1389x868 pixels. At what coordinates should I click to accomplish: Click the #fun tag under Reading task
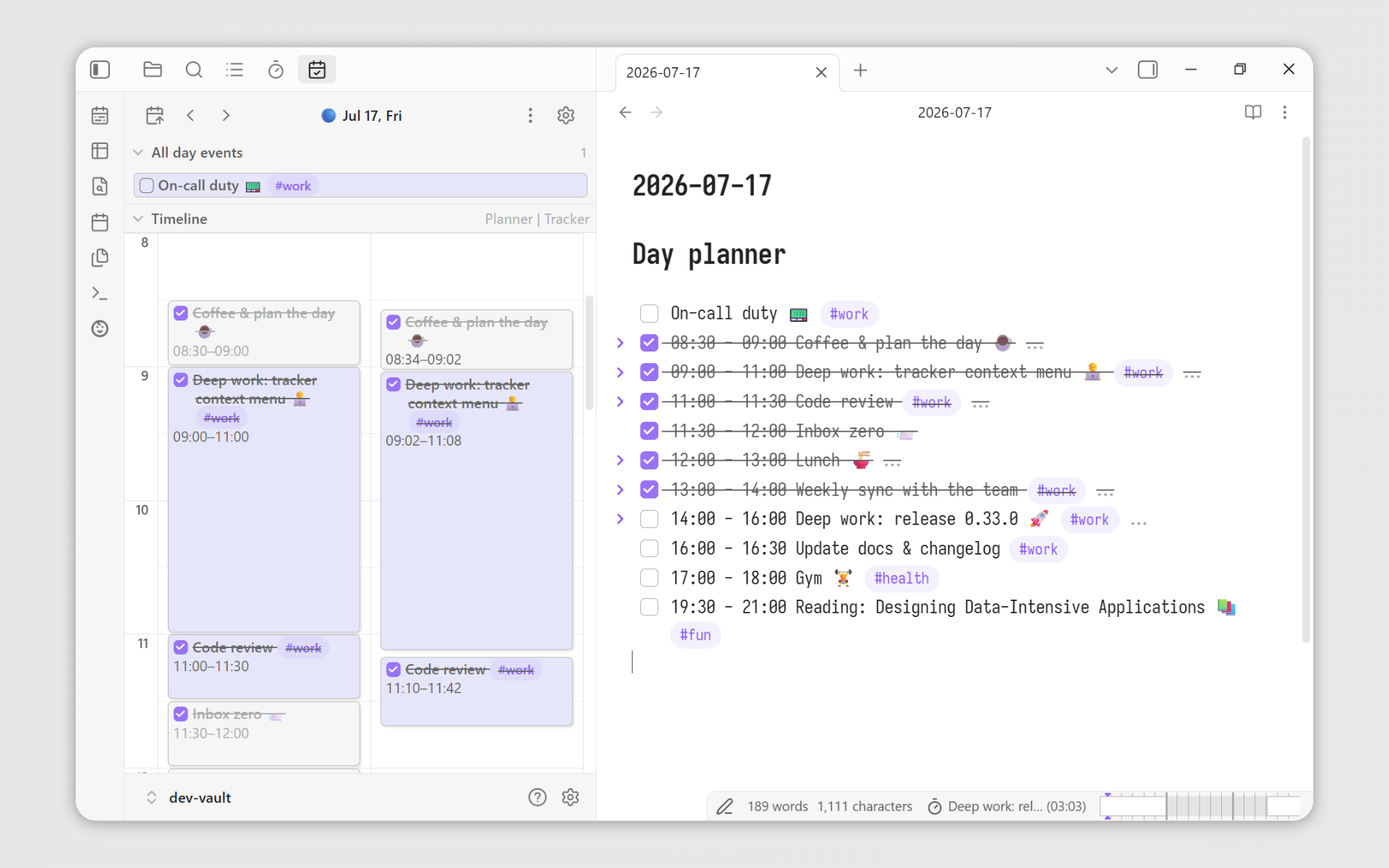click(x=695, y=635)
